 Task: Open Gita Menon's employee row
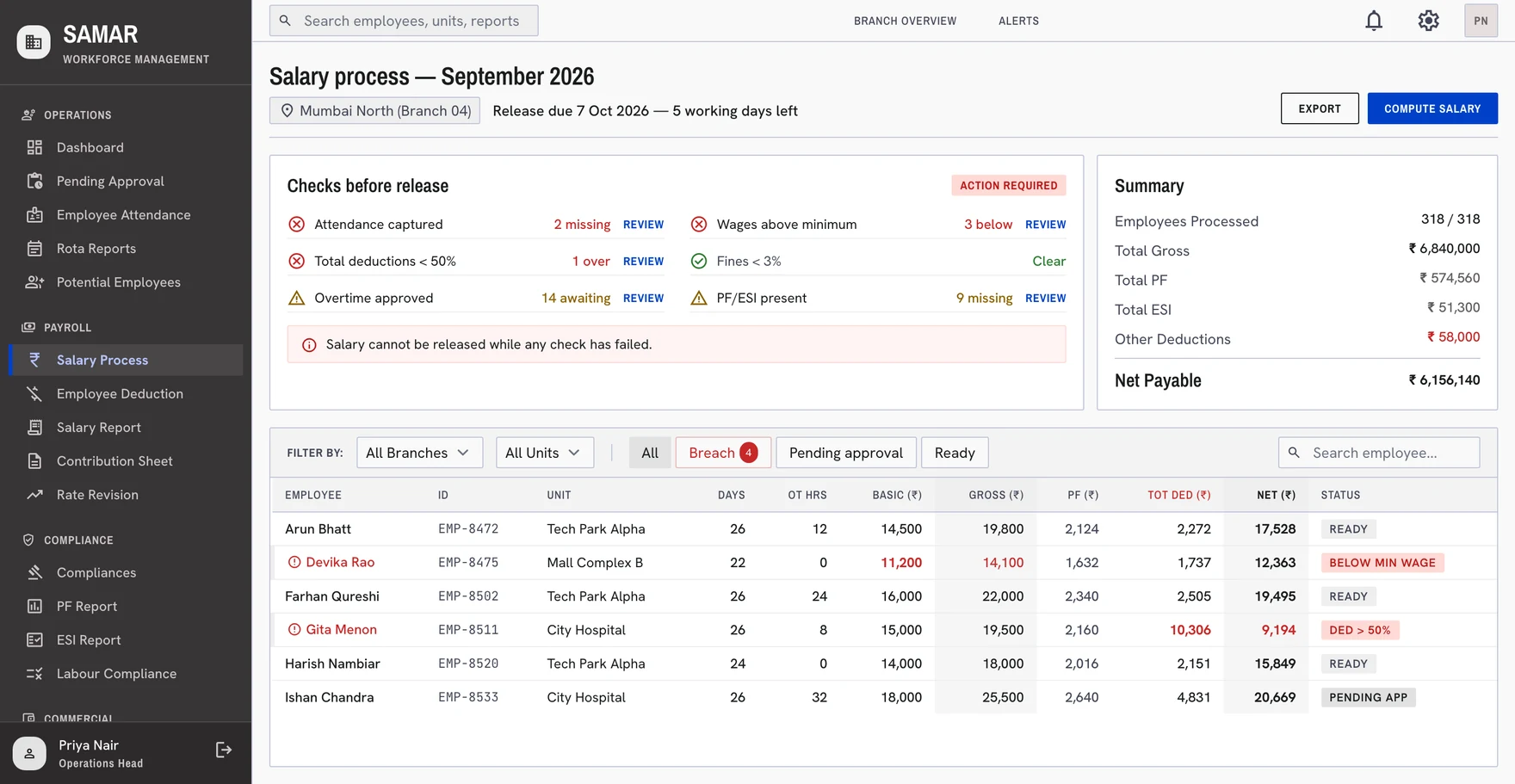[884, 630]
